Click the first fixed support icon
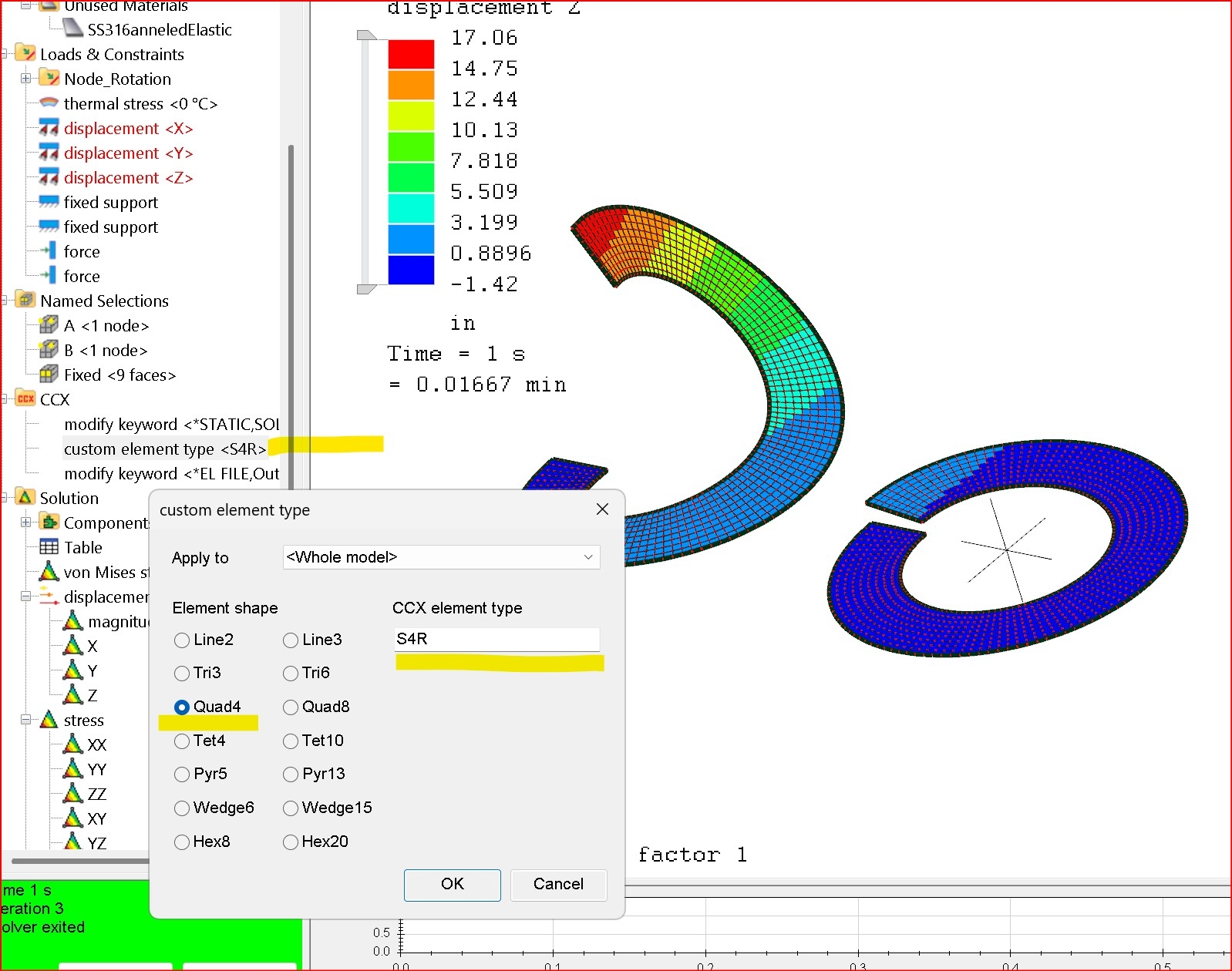The height and width of the screenshot is (971, 1232). 49,203
